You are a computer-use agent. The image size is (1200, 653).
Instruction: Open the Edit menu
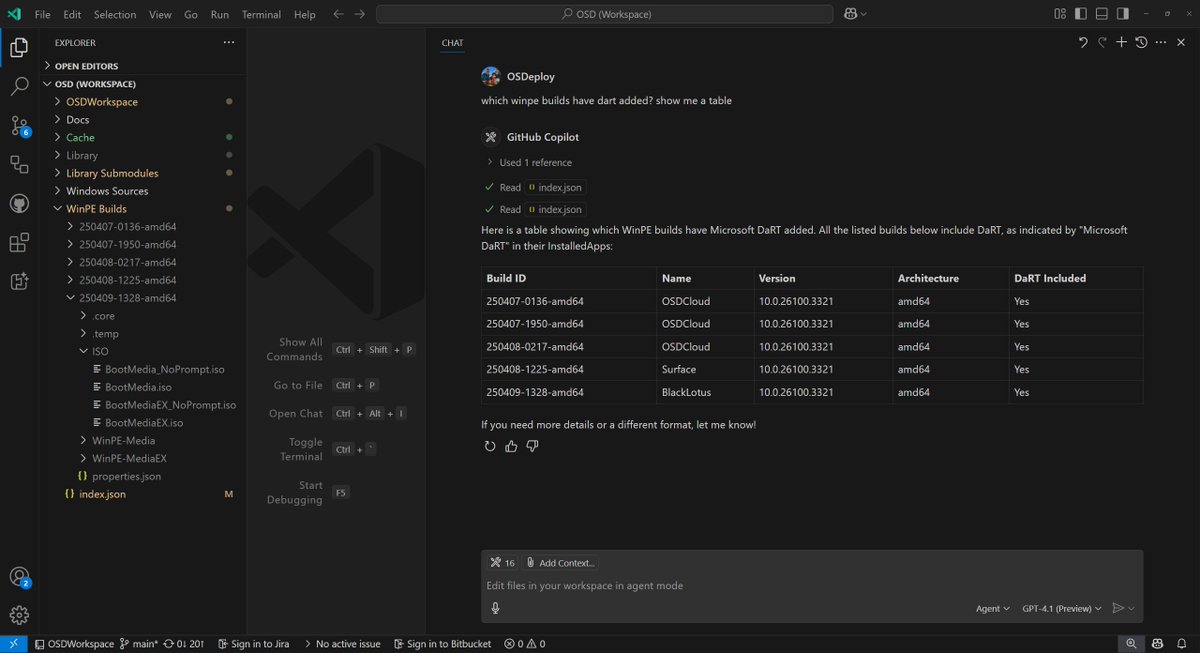pos(72,15)
